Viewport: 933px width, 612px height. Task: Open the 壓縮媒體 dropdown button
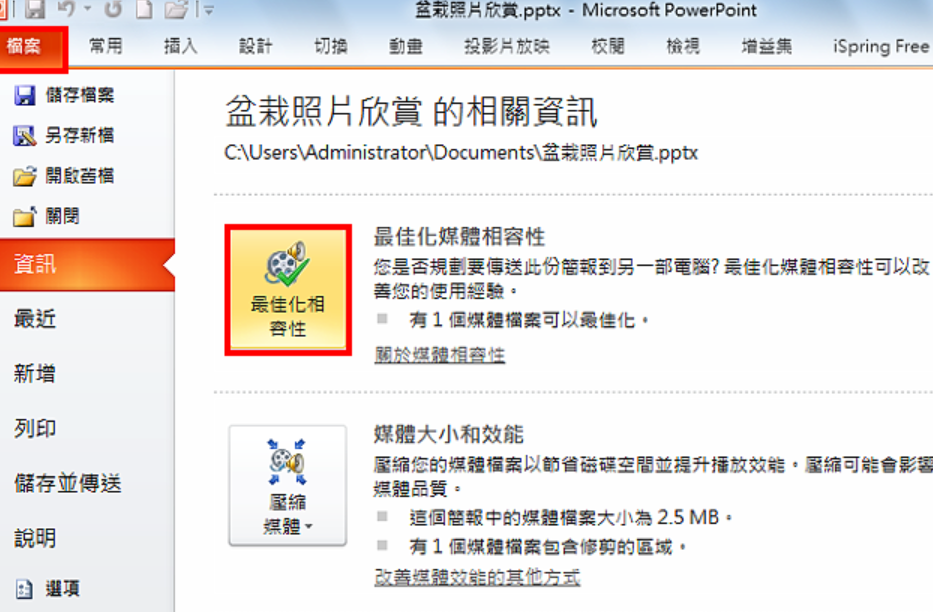pos(287,485)
